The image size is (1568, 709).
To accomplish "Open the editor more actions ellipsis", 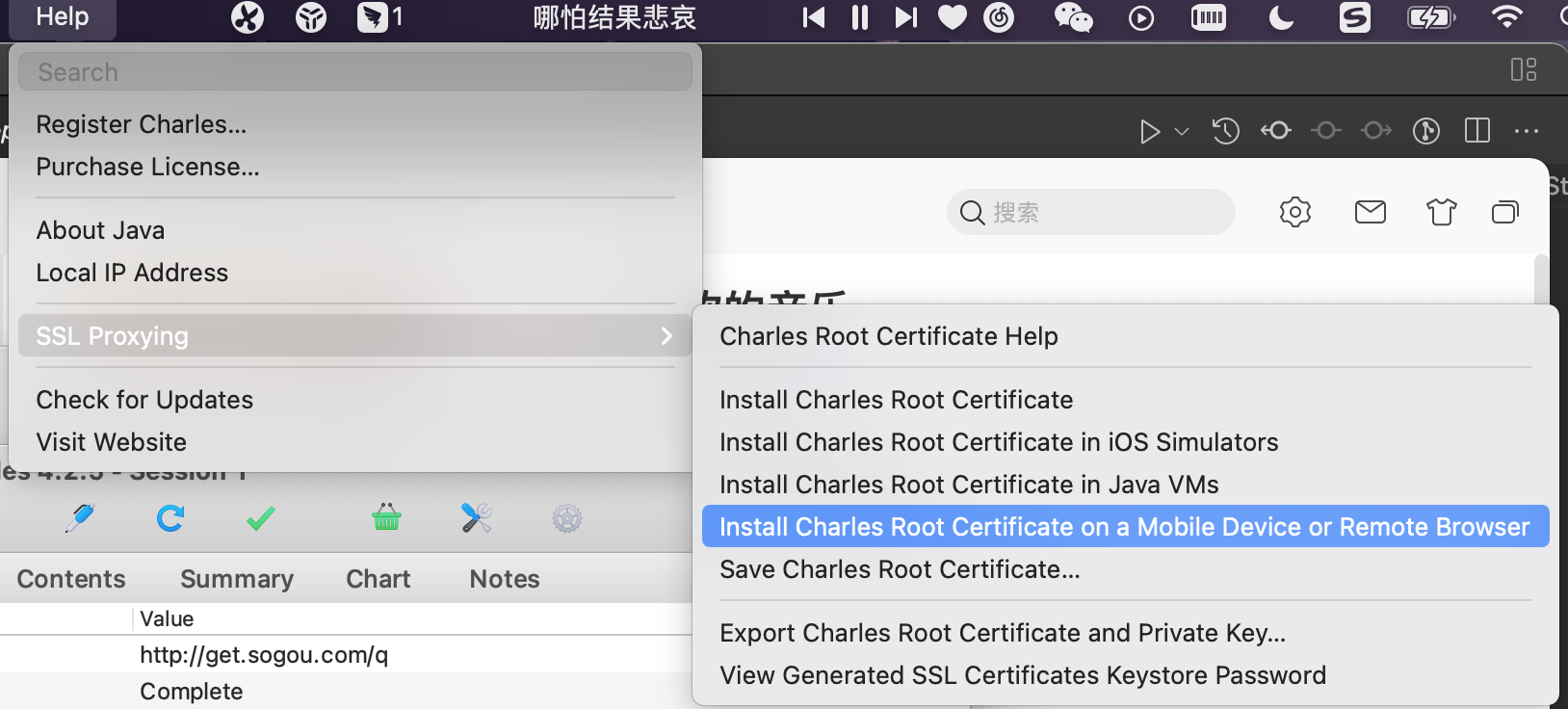I will 1527,130.
